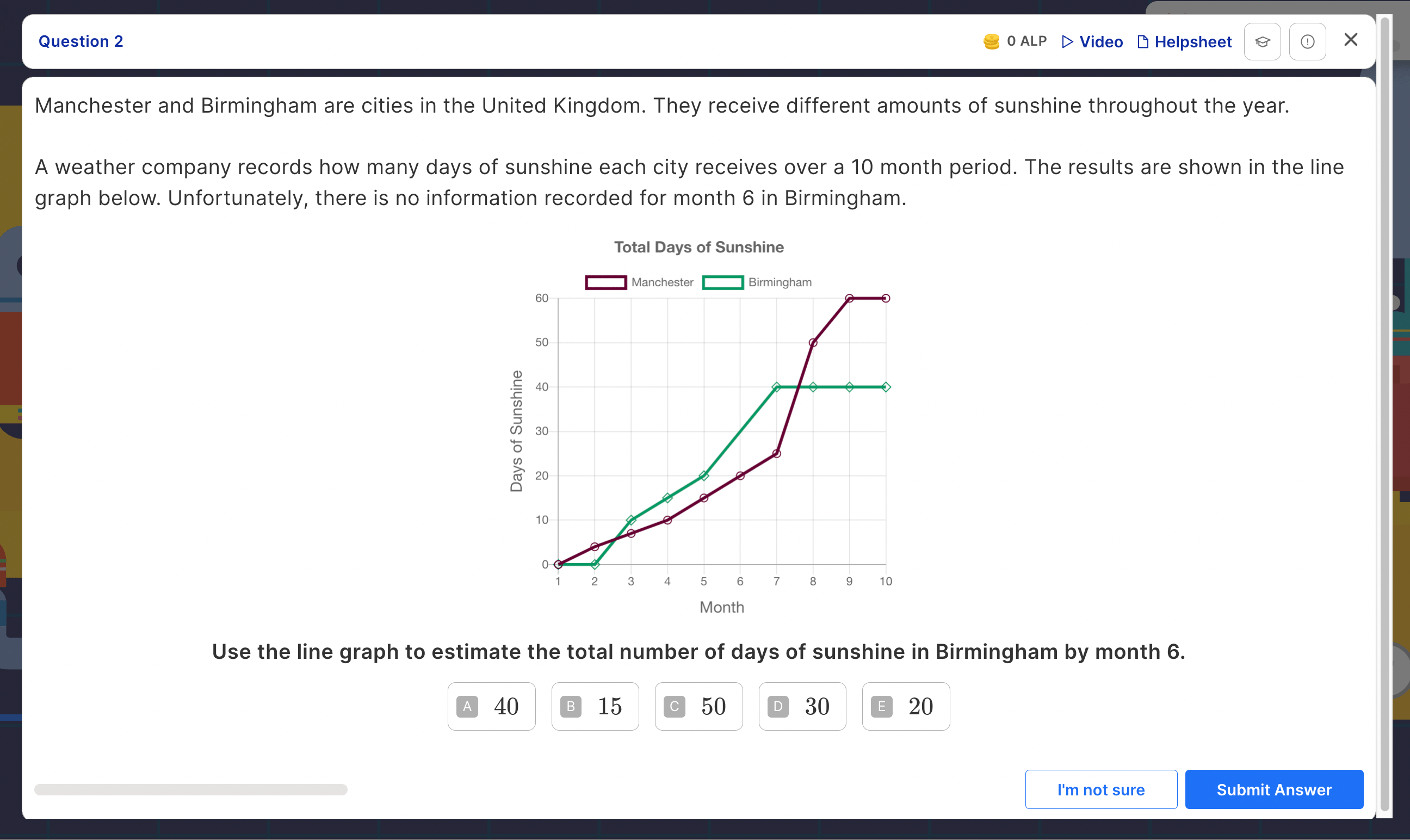Select answer option B 15

(595, 706)
